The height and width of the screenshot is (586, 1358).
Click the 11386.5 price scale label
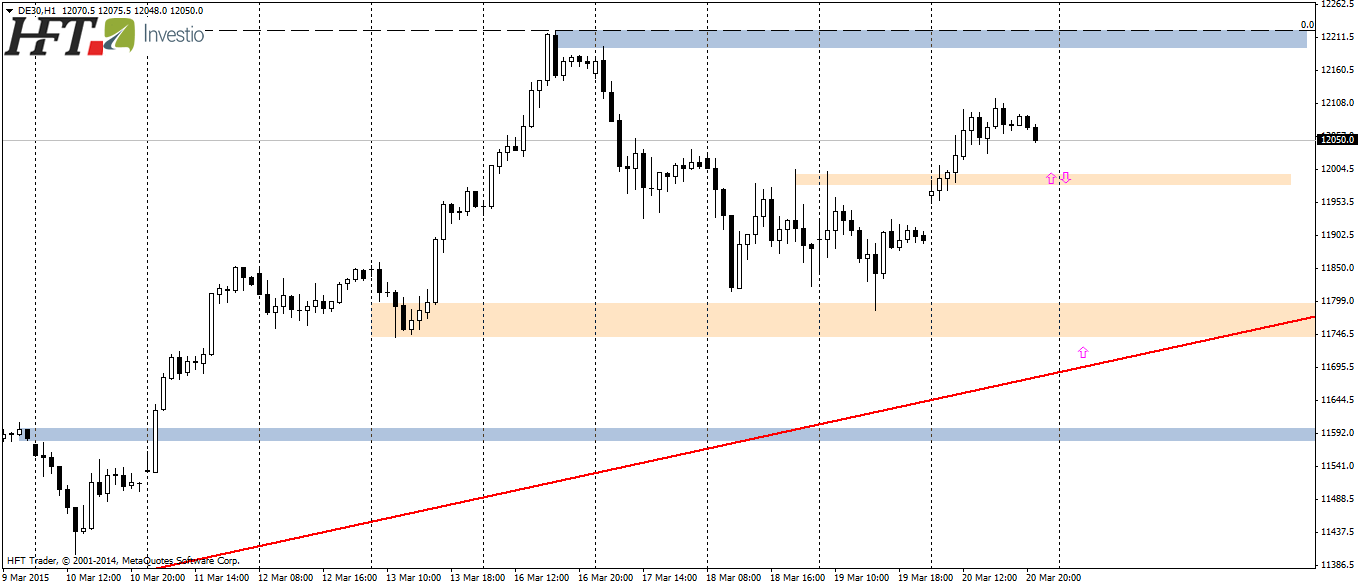(1337, 565)
